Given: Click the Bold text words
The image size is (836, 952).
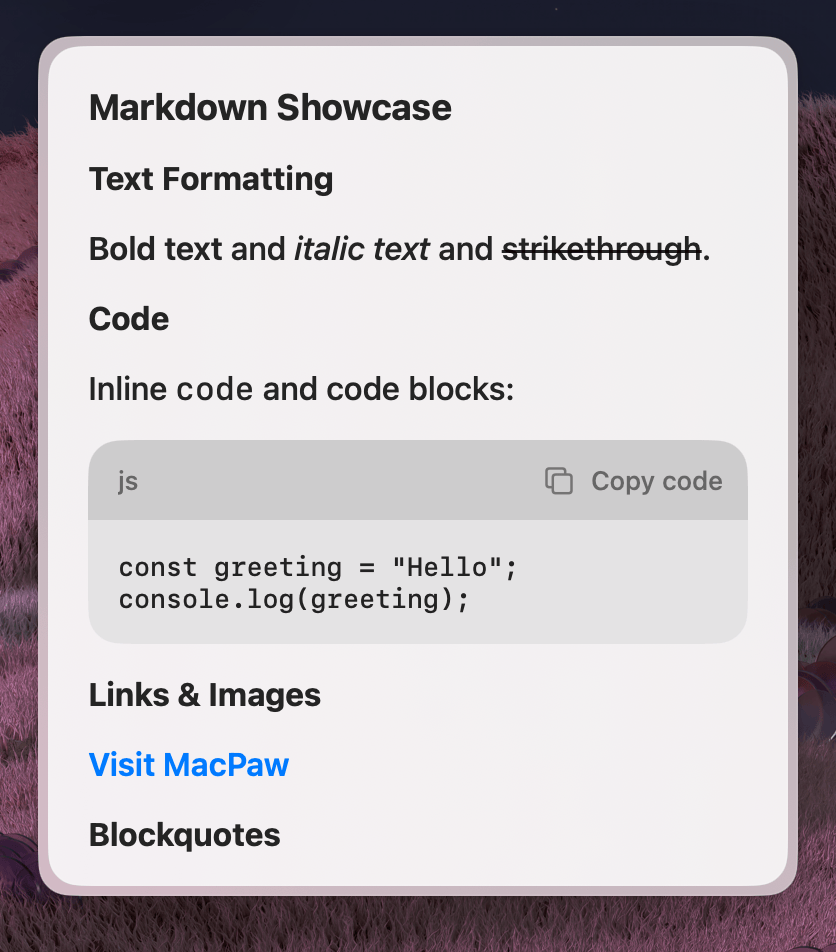Looking at the screenshot, I should click(x=155, y=249).
